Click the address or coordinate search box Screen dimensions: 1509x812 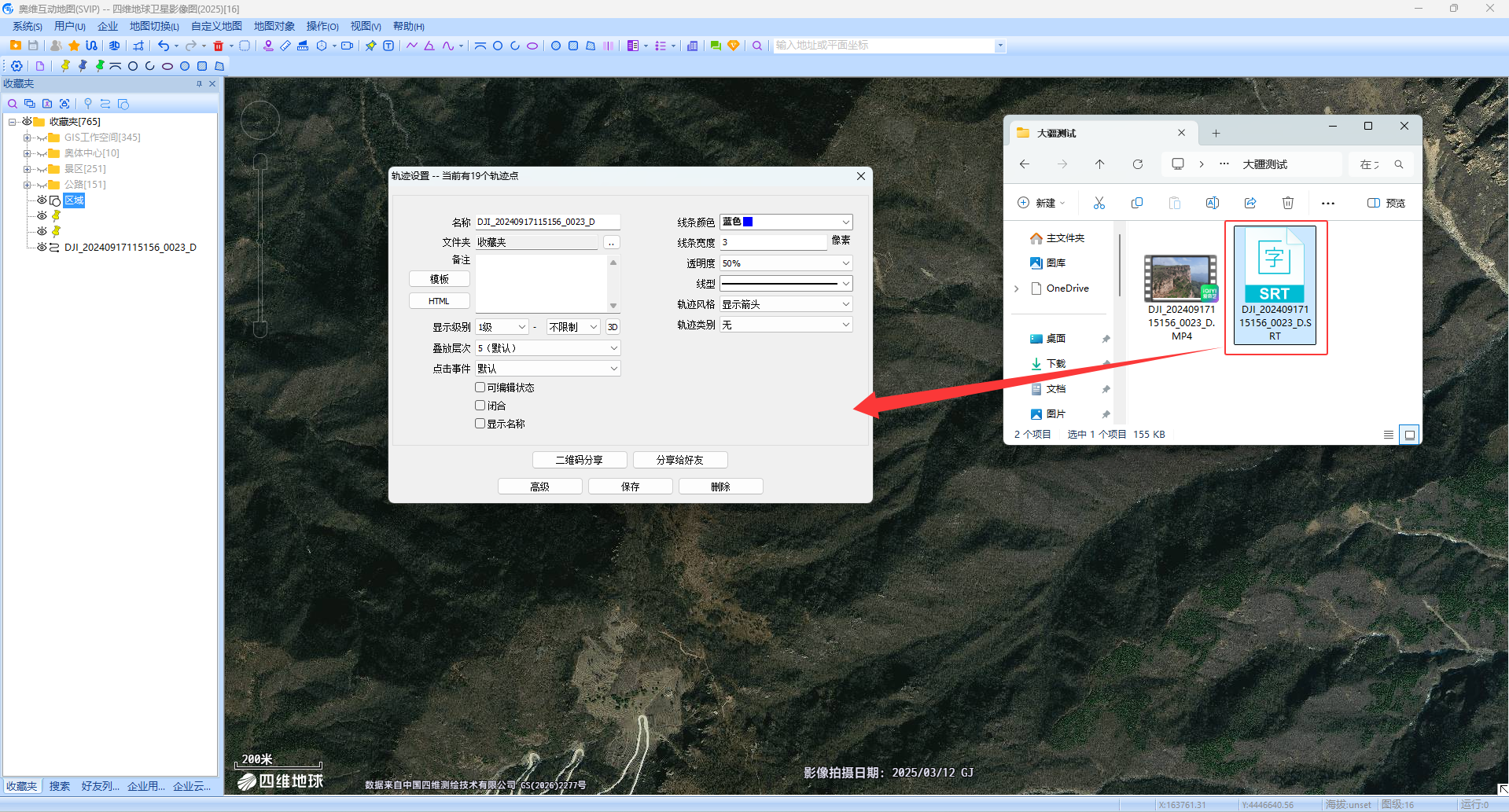pos(884,46)
